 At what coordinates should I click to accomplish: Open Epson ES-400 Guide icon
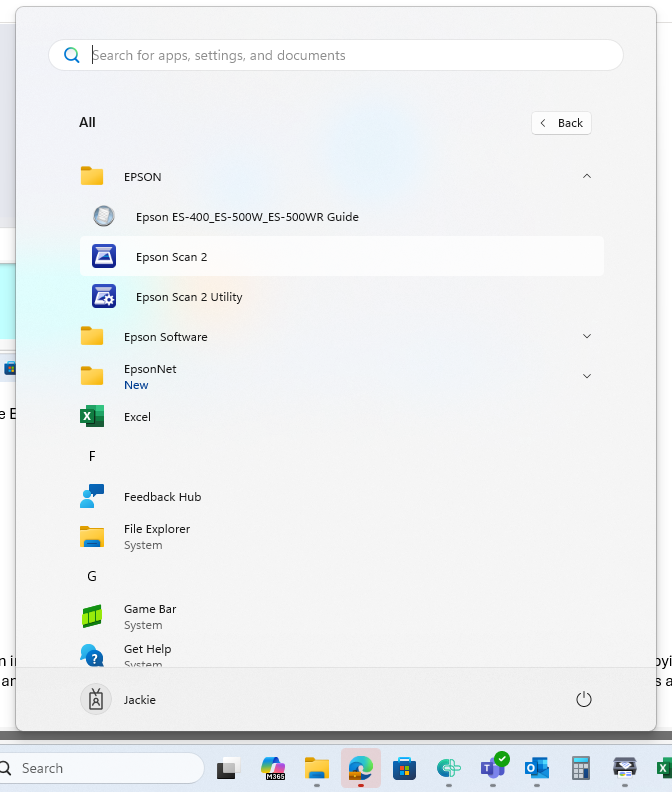[x=104, y=216]
